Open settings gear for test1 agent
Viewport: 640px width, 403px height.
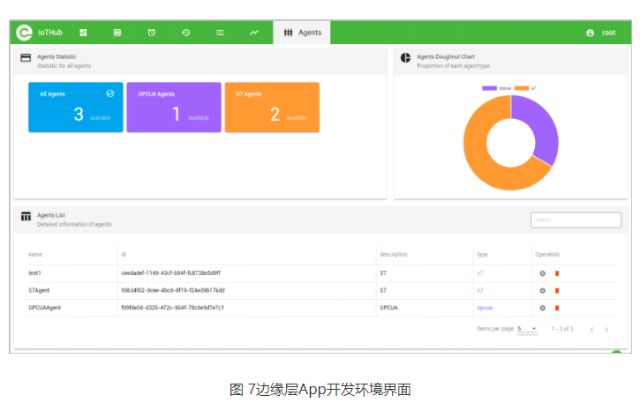543,273
